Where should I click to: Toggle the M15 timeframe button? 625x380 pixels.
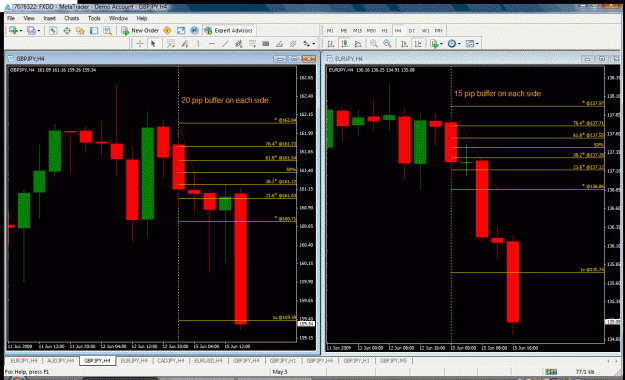pos(357,31)
